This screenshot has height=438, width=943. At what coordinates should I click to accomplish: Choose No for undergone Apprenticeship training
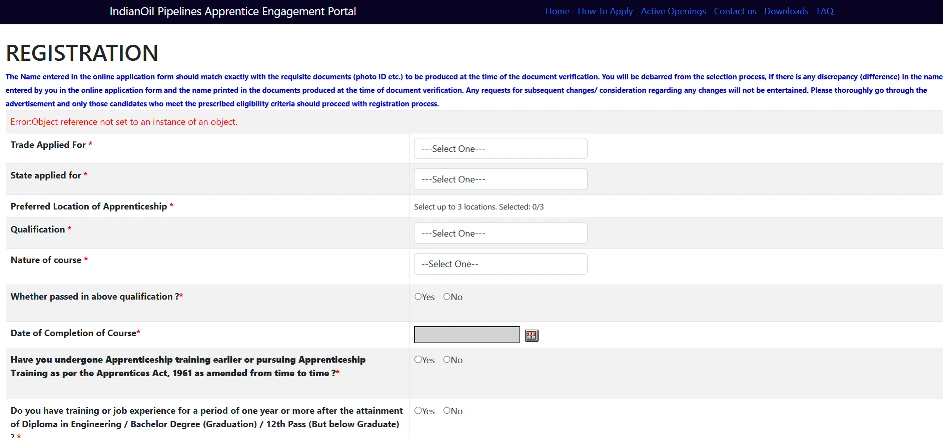click(x=447, y=360)
